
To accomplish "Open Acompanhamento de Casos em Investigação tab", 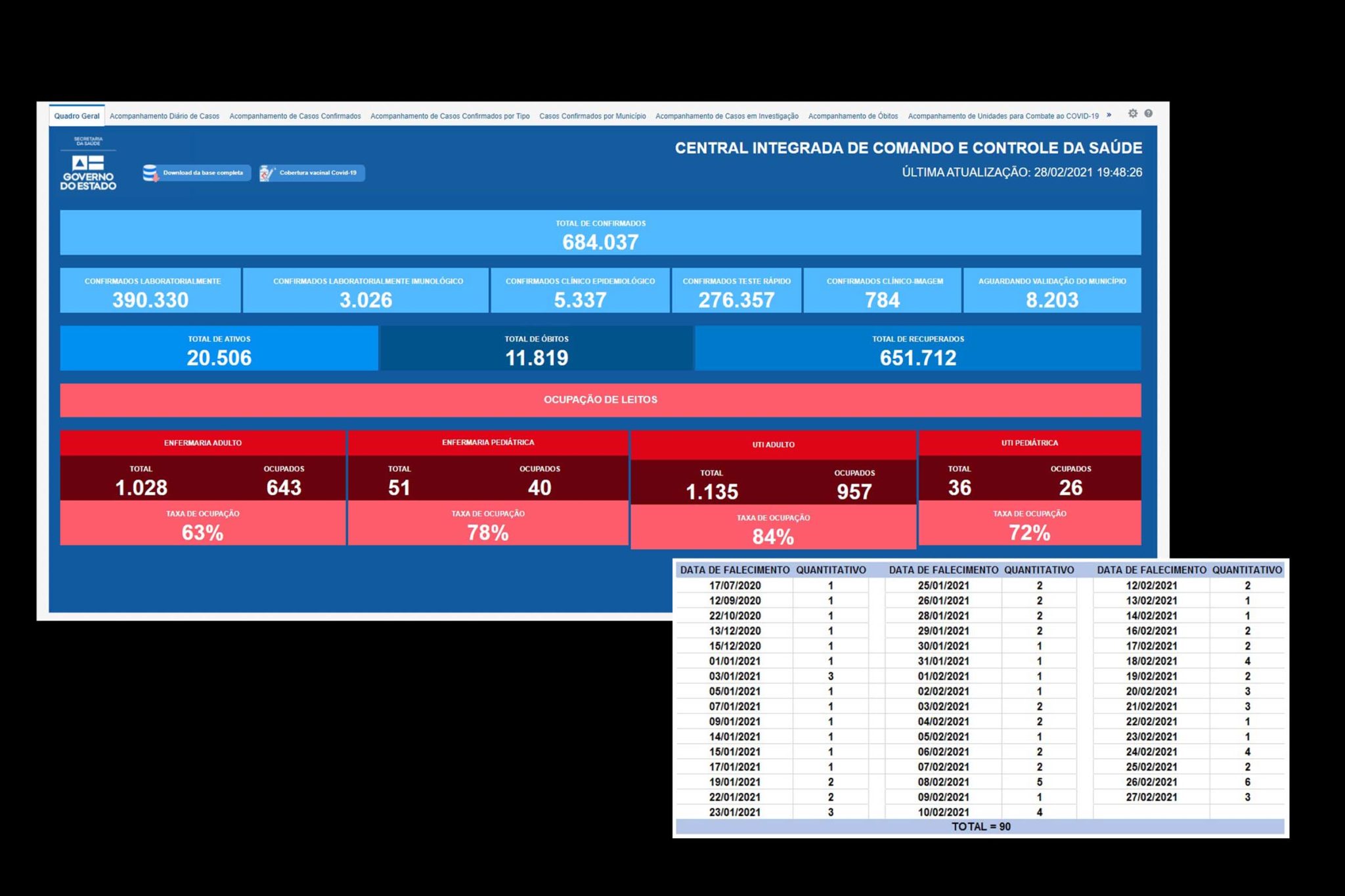I will [x=727, y=116].
